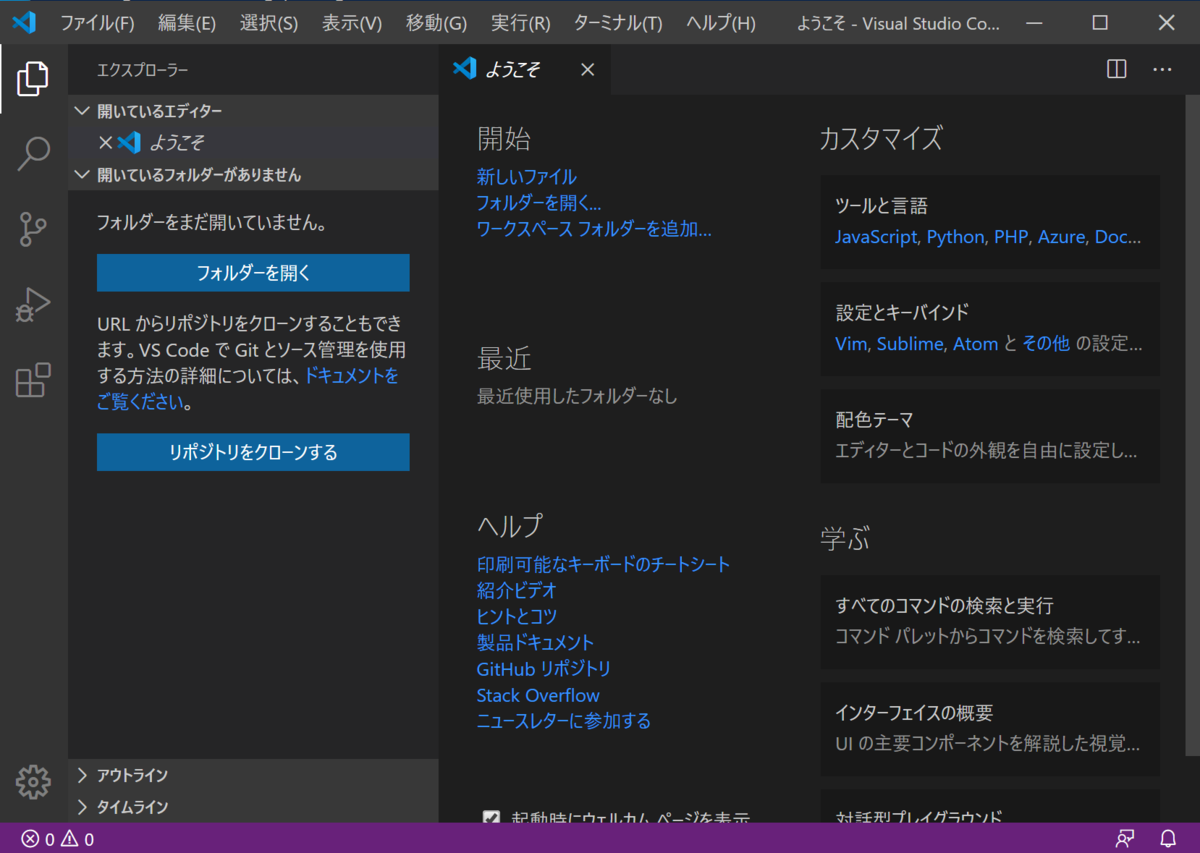1200x853 pixels.
Task: Select ようこそ entry in open editors
Action: [x=253, y=143]
